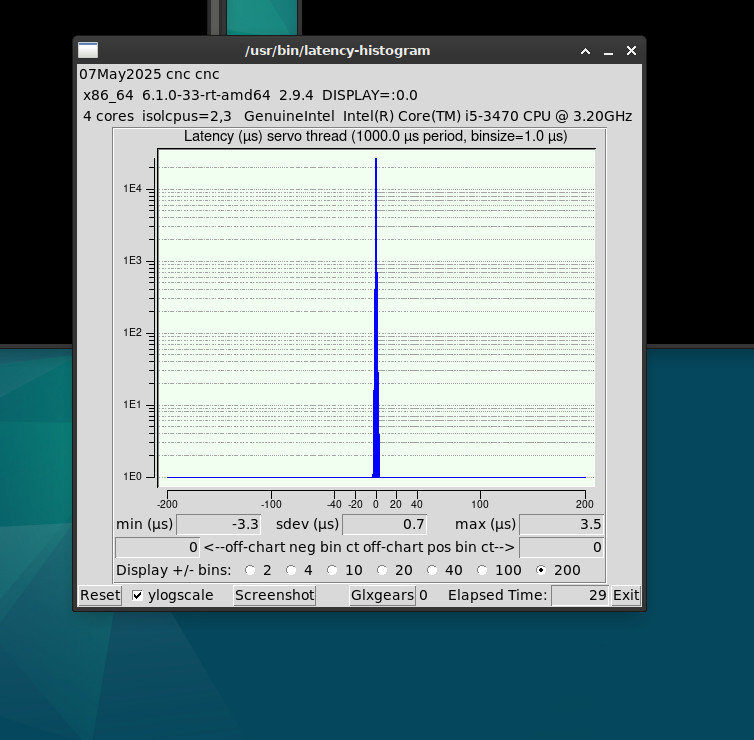Select 100 bins display radio button

click(482, 570)
